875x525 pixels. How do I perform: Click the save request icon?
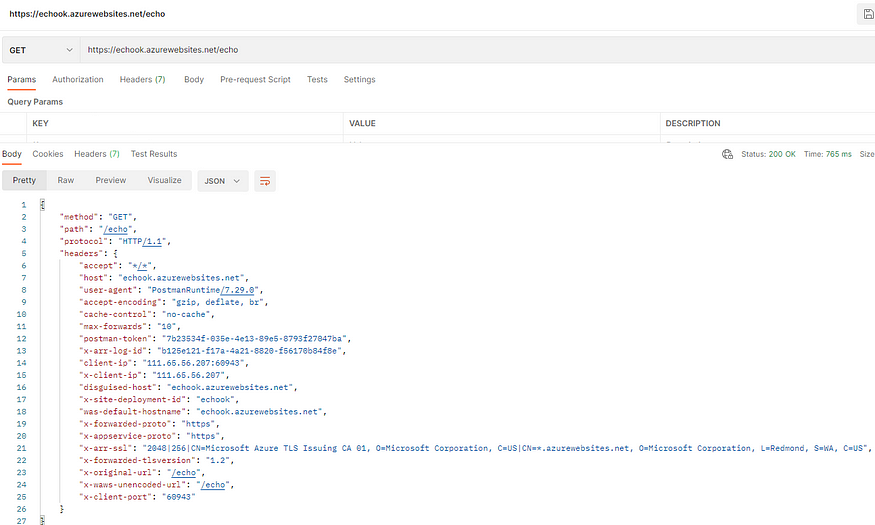click(868, 14)
